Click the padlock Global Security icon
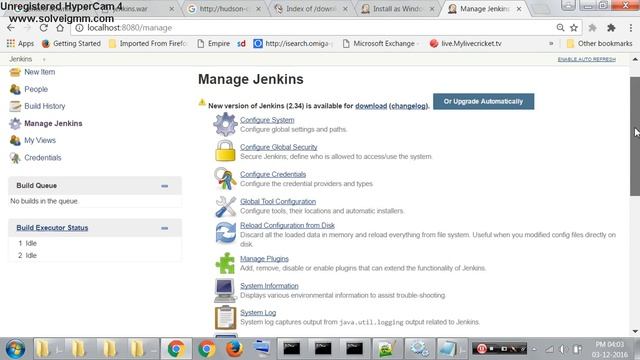The image size is (640, 360). coord(225,151)
